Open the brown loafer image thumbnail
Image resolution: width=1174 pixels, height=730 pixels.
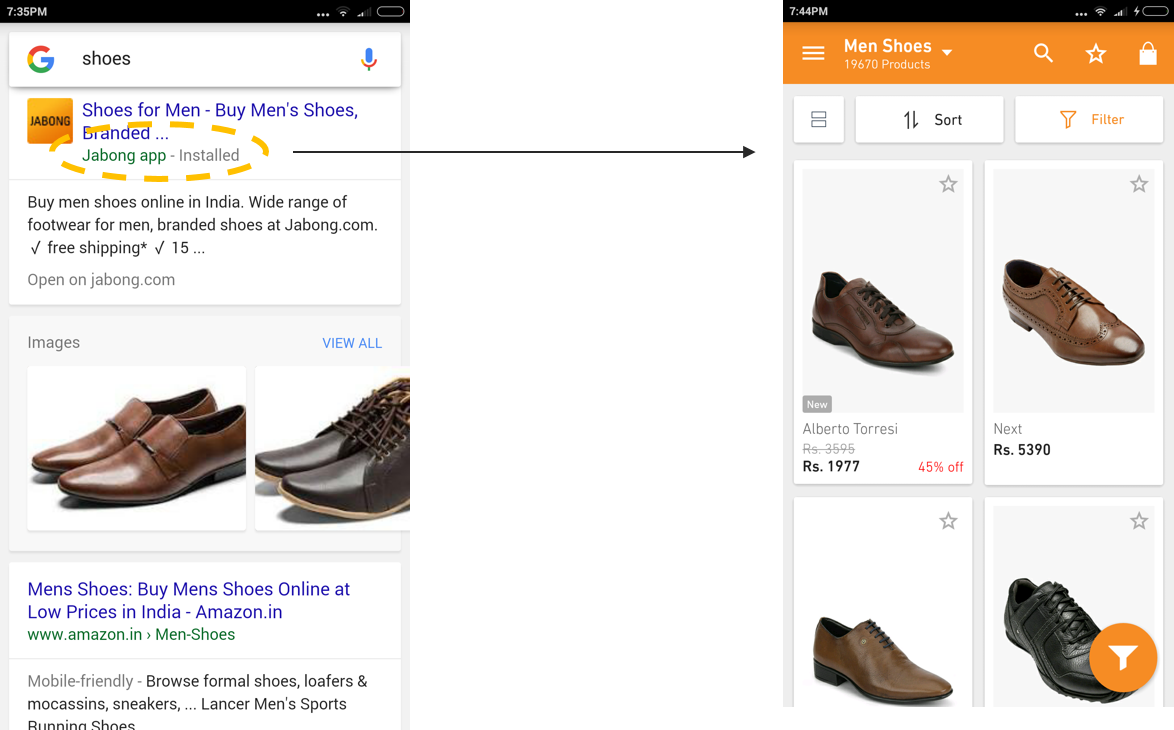tap(137, 448)
